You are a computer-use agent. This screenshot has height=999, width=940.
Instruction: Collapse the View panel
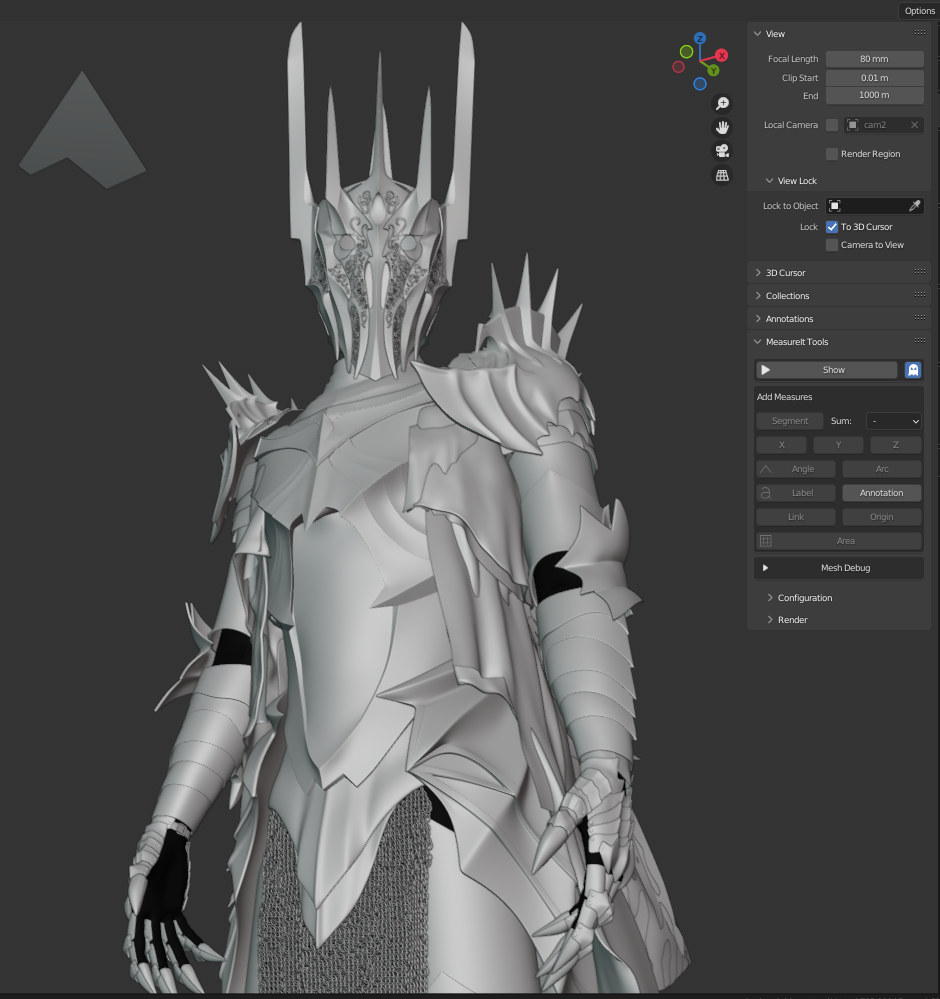[758, 34]
